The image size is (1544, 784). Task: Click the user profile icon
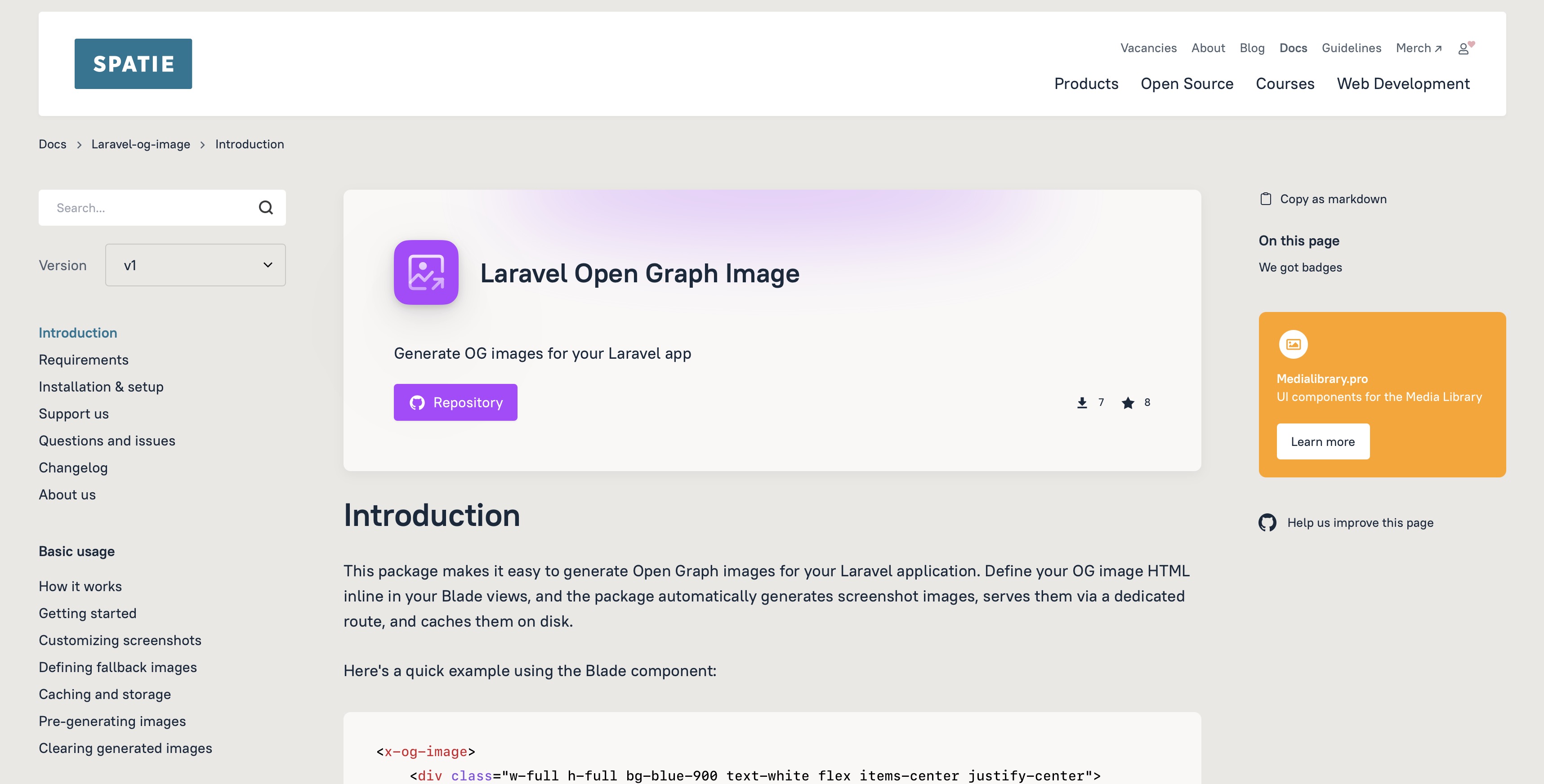pyautogui.click(x=1464, y=49)
